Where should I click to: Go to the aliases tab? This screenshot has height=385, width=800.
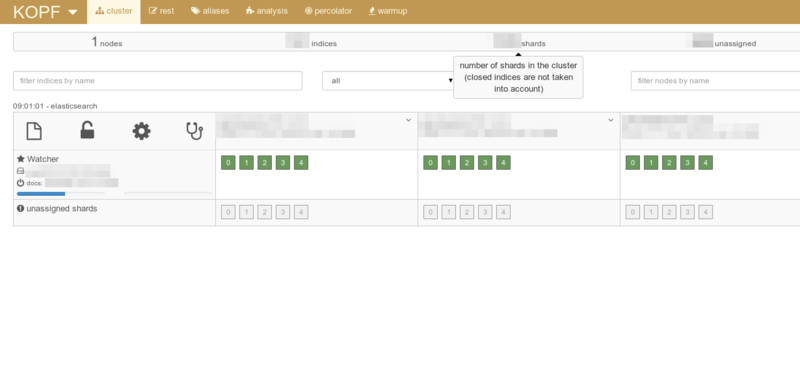point(210,11)
